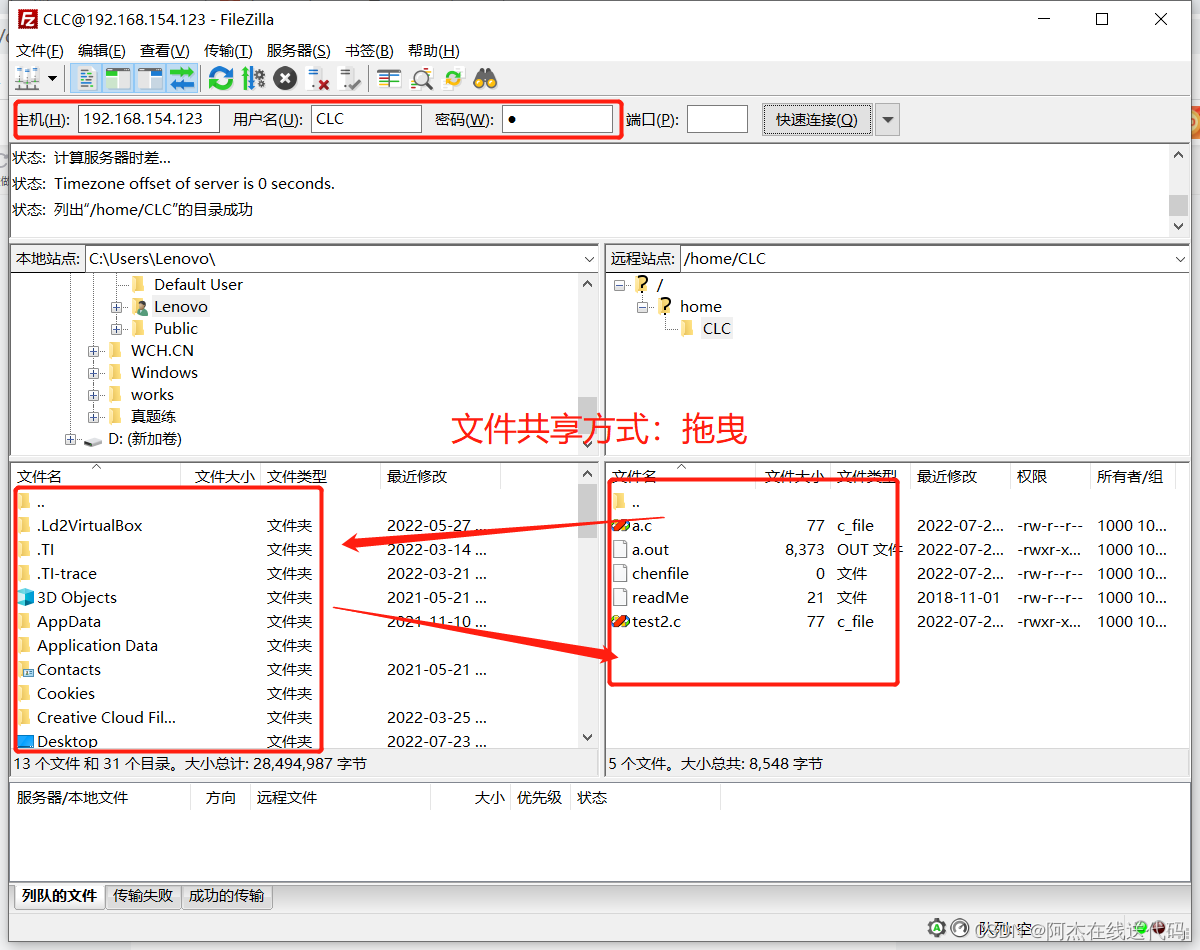Screen dimensions: 1200x950
Task: Select .Ld2VirtualBox folder in local list
Action: click(89, 525)
